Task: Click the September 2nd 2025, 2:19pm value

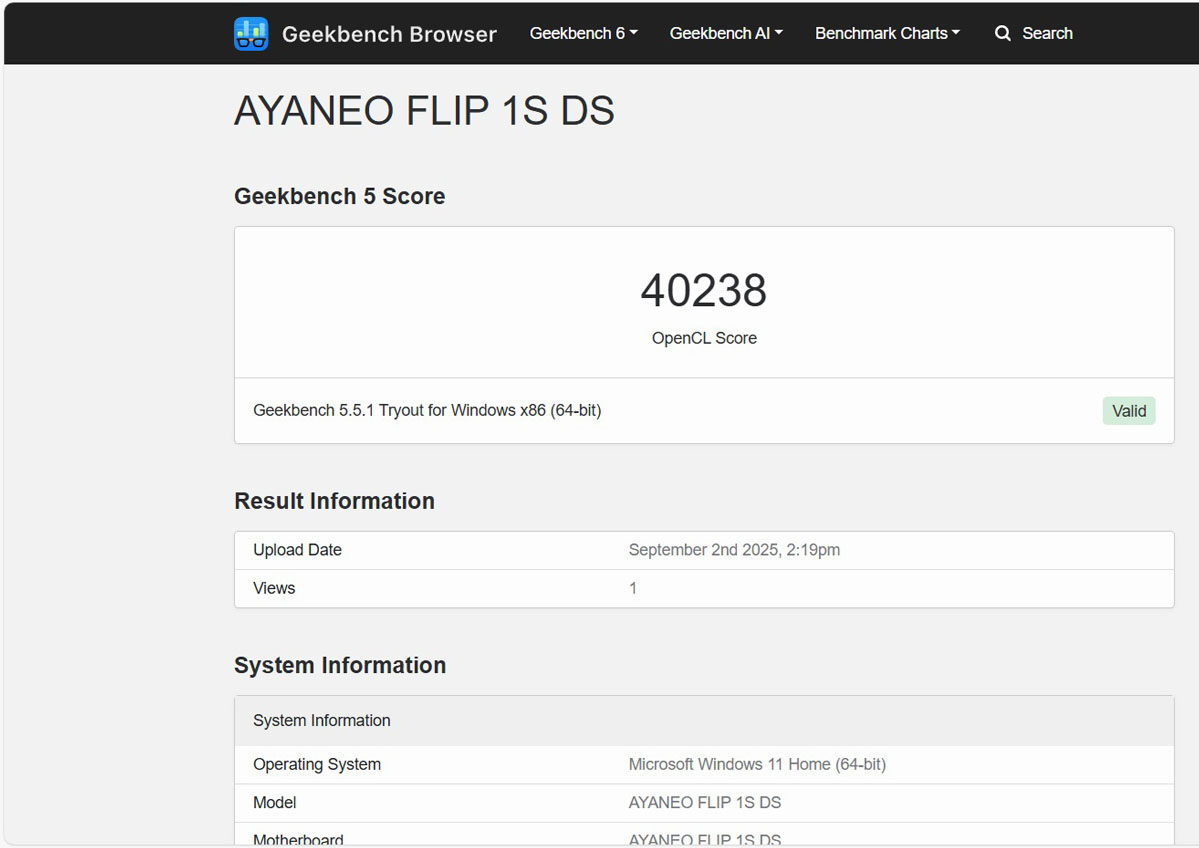Action: tap(734, 550)
